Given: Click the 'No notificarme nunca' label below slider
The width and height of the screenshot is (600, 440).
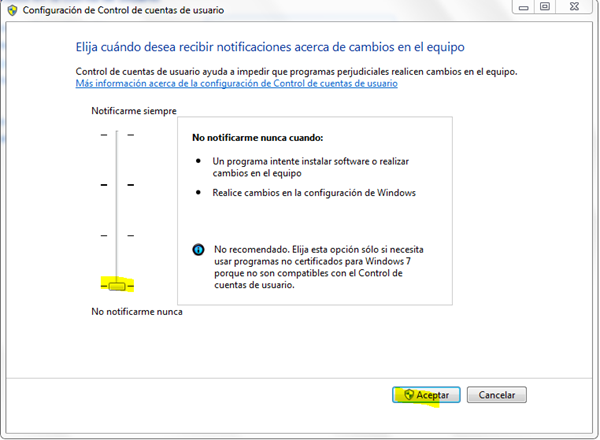Looking at the screenshot, I should point(137,312).
